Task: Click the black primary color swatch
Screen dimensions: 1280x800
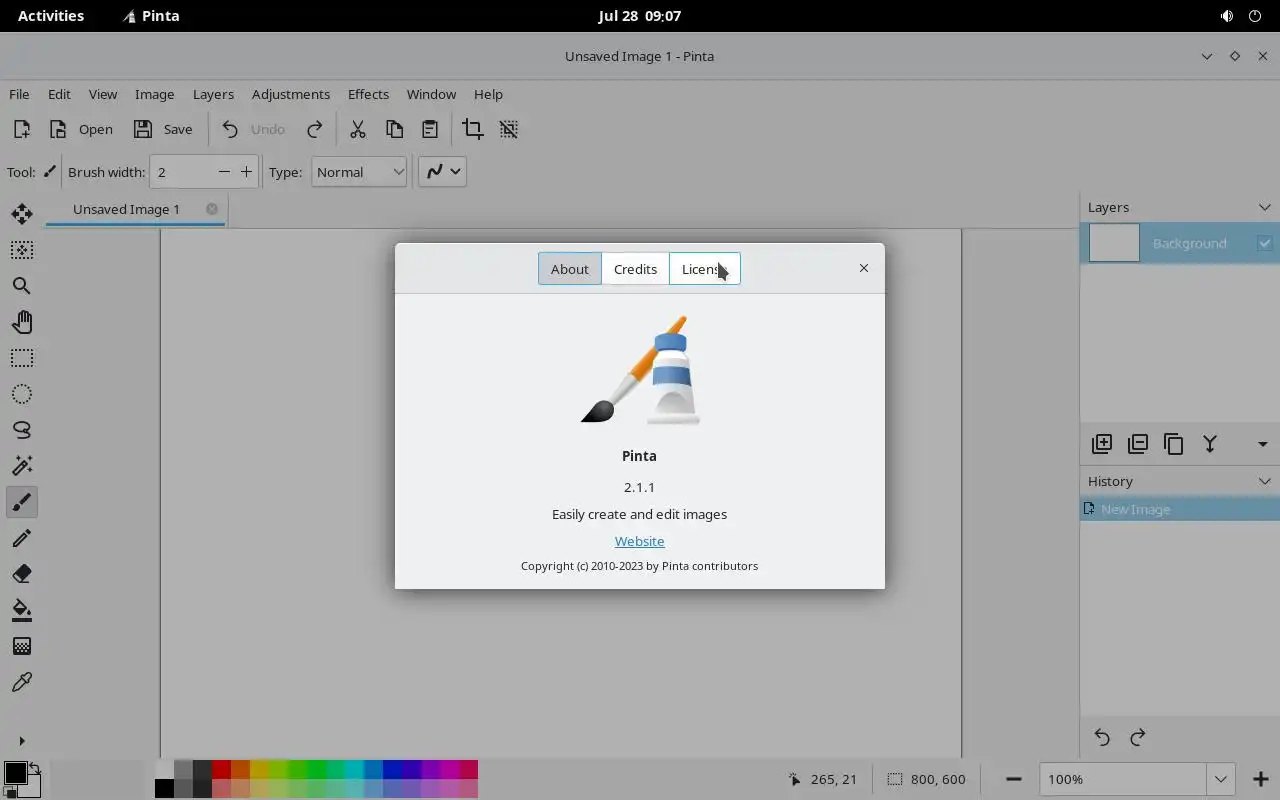Action: (x=14, y=773)
